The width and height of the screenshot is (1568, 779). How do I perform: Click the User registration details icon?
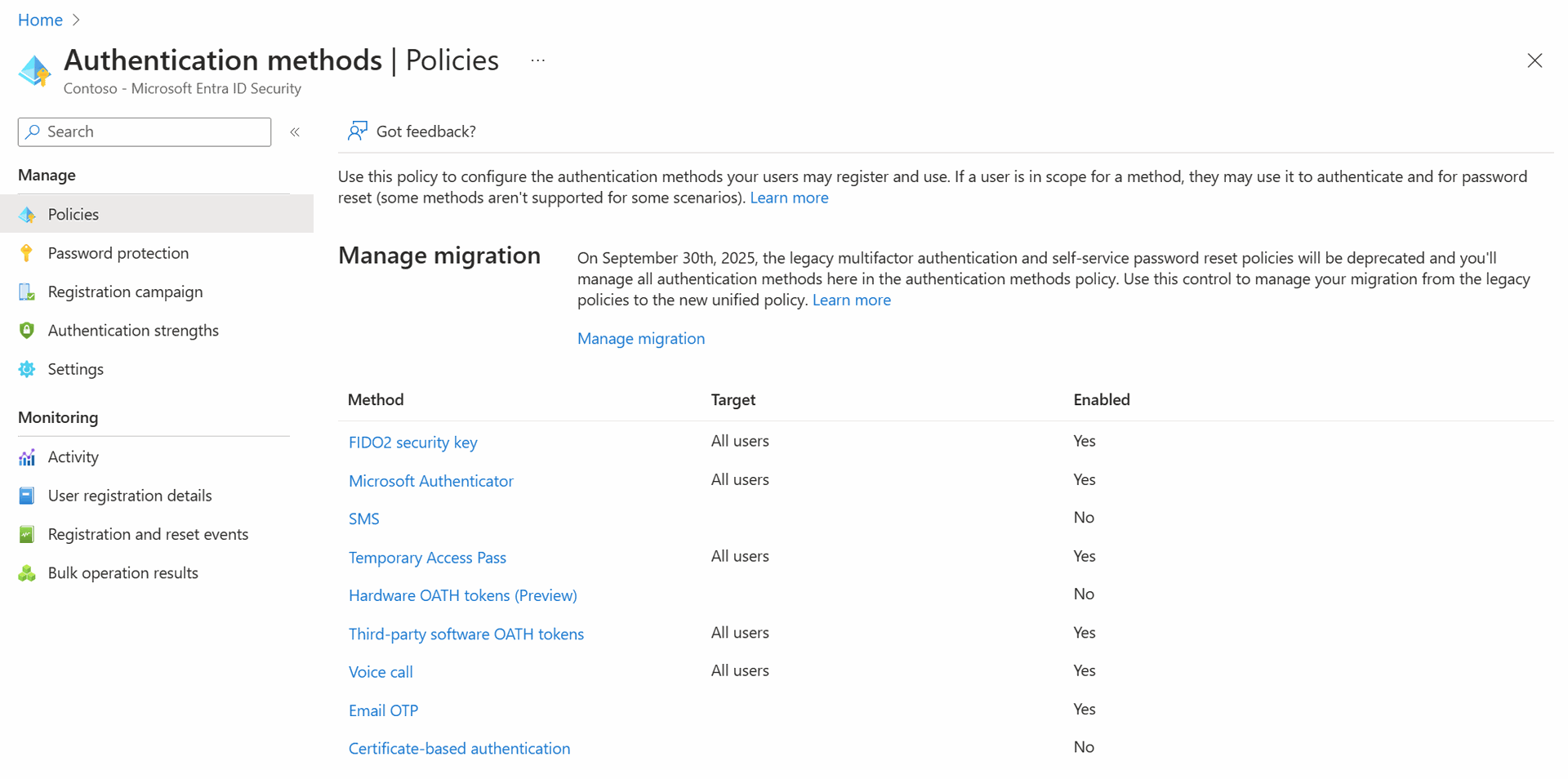27,496
